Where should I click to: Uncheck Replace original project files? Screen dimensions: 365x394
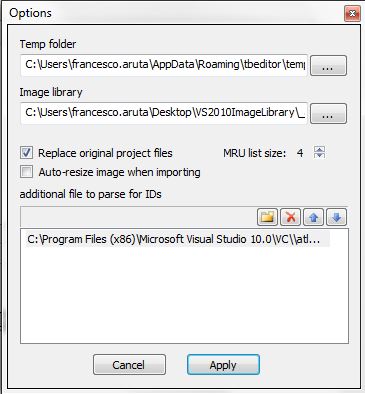pyautogui.click(x=27, y=153)
